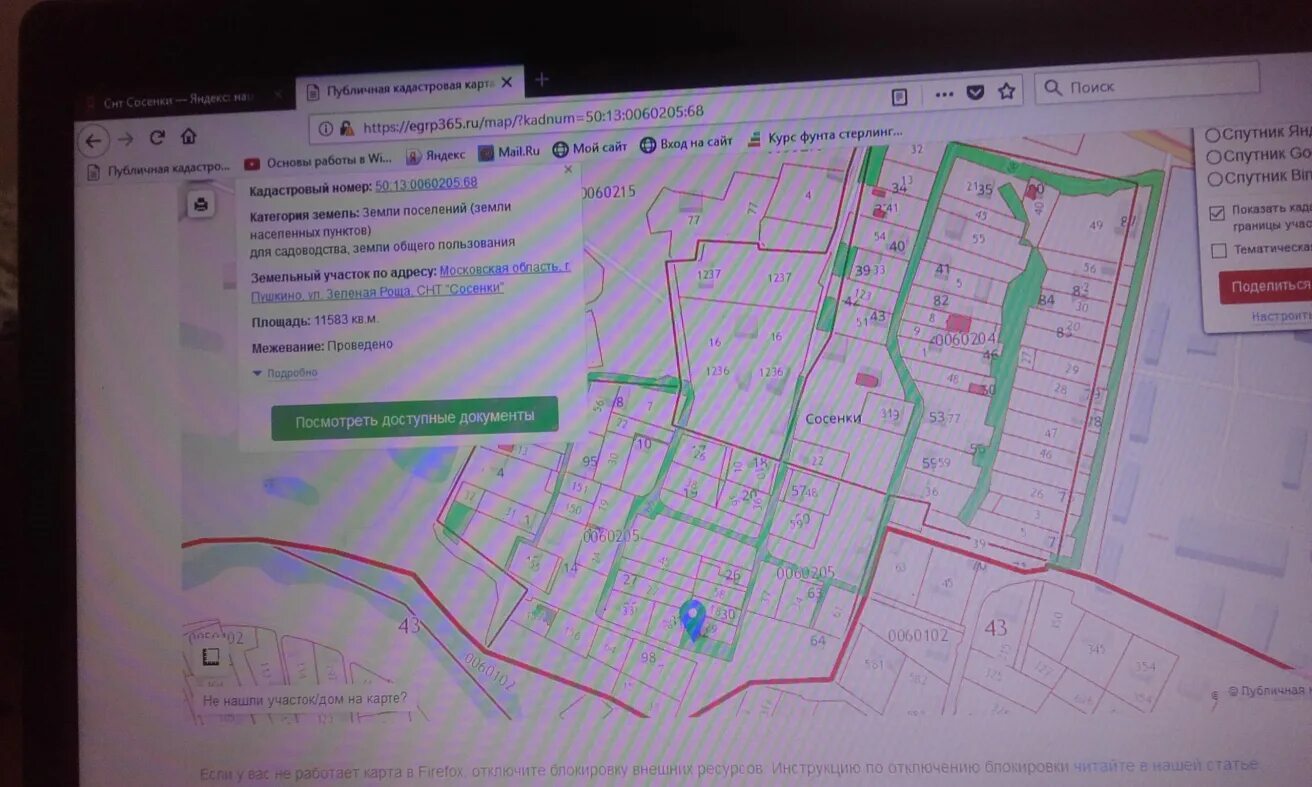1312x787 pixels.
Task: Close the cadastral info popup with X
Action: tap(569, 169)
